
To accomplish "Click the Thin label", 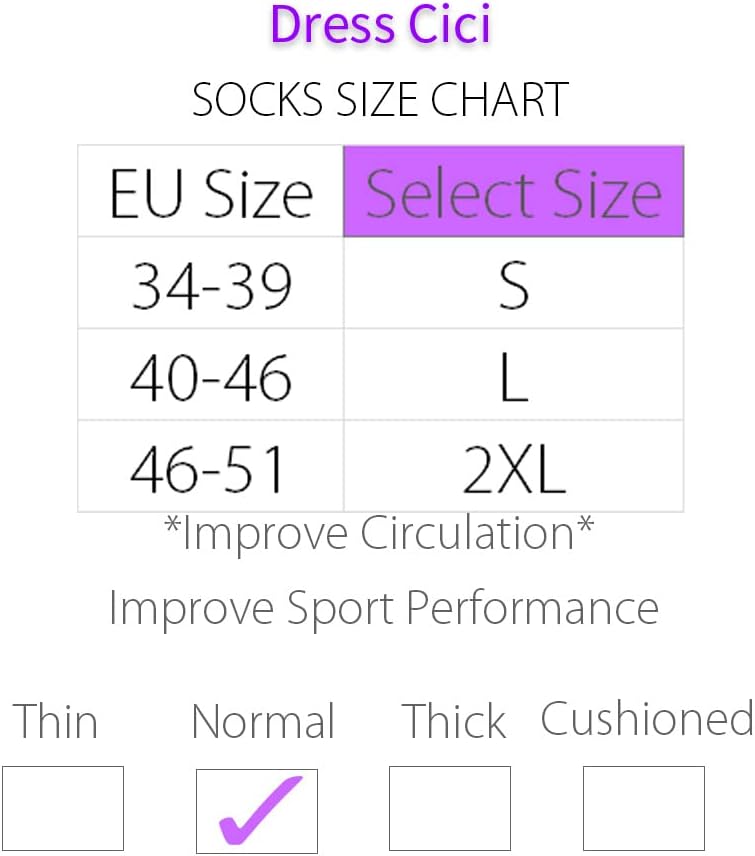I will click(x=55, y=722).
